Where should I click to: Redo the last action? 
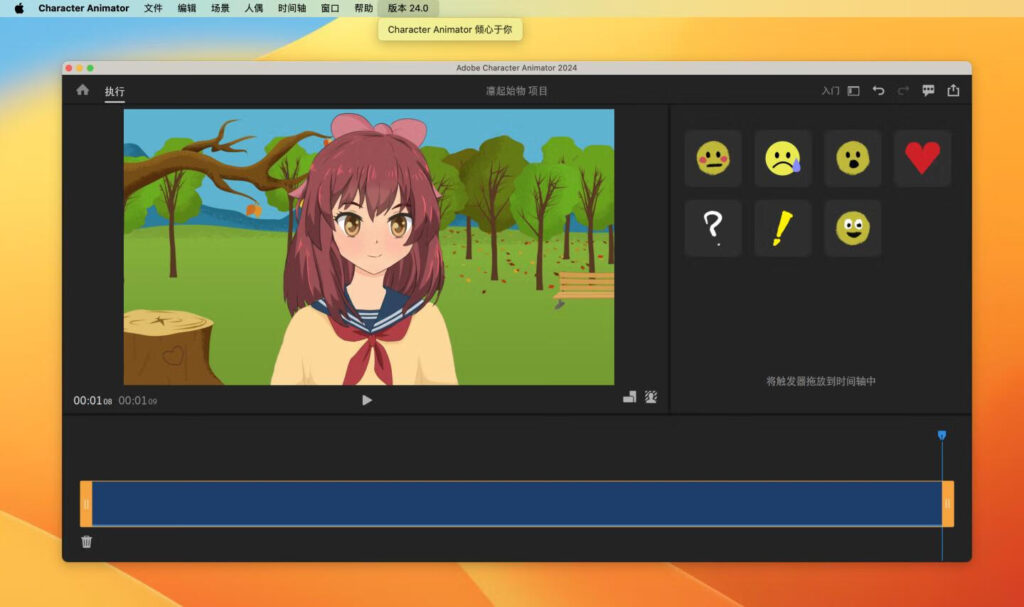(x=902, y=90)
